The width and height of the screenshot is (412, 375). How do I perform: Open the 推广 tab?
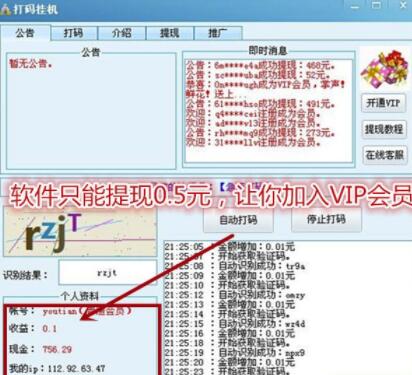(218, 33)
